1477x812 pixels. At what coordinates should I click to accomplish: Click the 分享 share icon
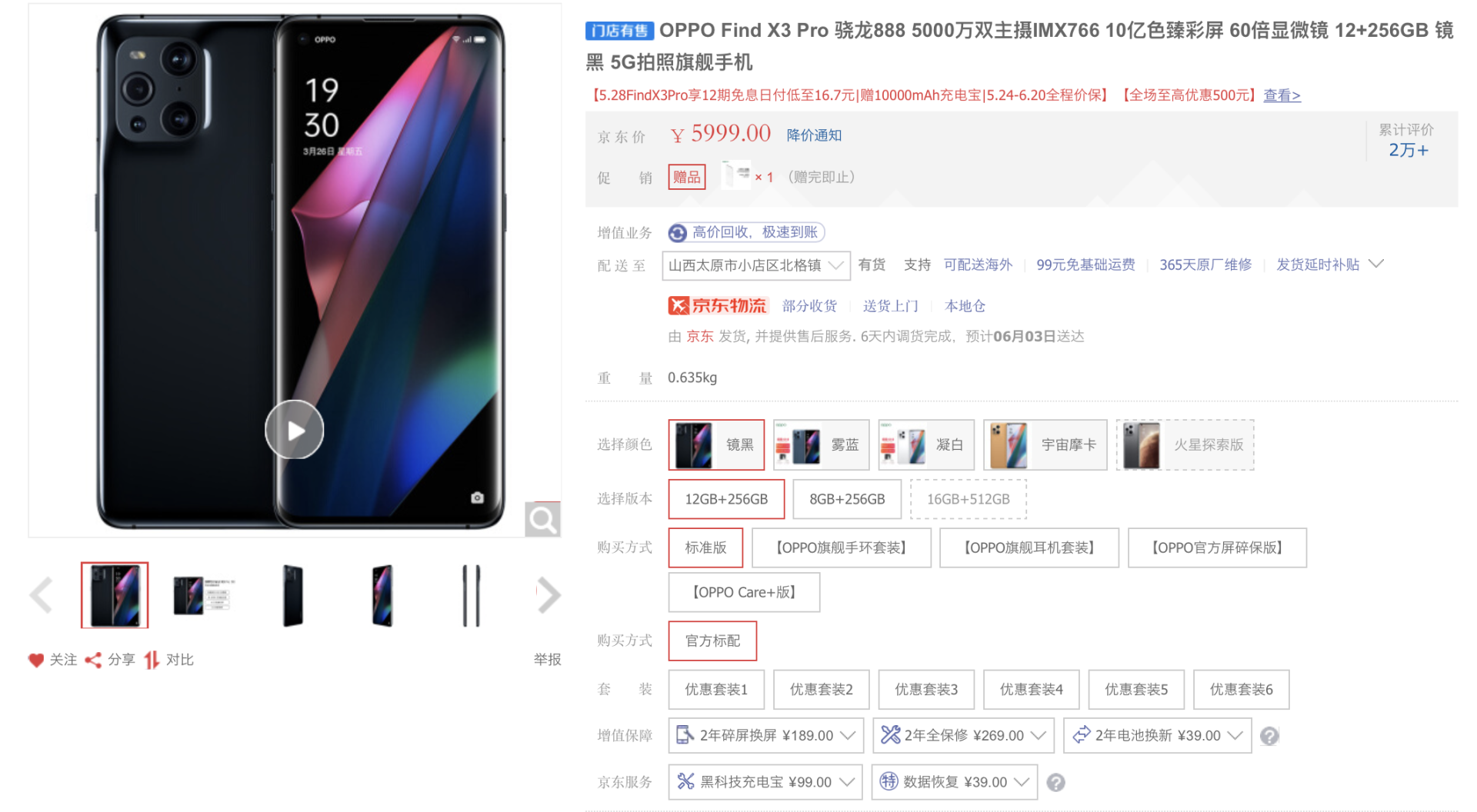(x=93, y=660)
